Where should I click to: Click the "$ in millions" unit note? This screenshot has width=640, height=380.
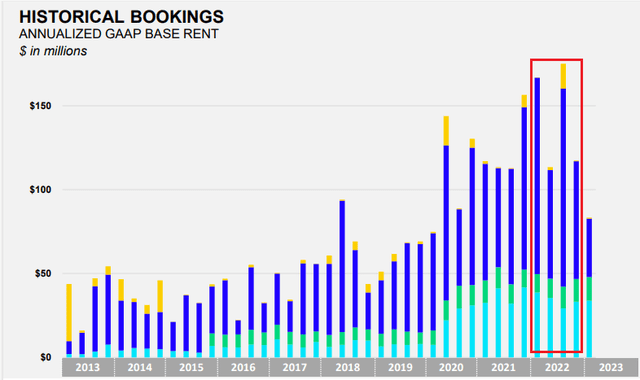click(53, 51)
